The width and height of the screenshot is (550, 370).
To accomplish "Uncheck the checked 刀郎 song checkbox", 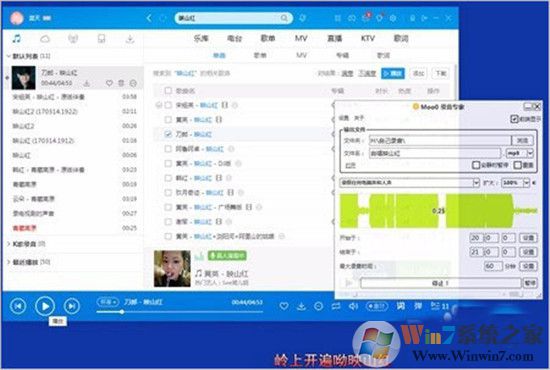I will 168,134.
